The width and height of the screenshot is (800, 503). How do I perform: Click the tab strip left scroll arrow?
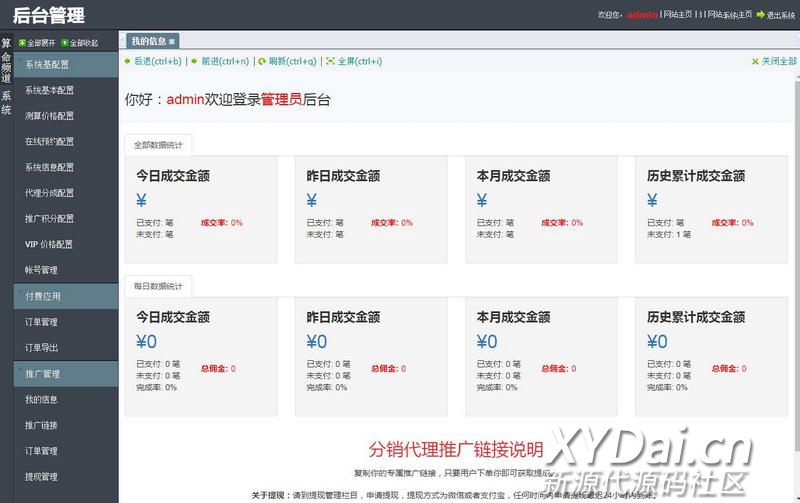click(x=122, y=41)
